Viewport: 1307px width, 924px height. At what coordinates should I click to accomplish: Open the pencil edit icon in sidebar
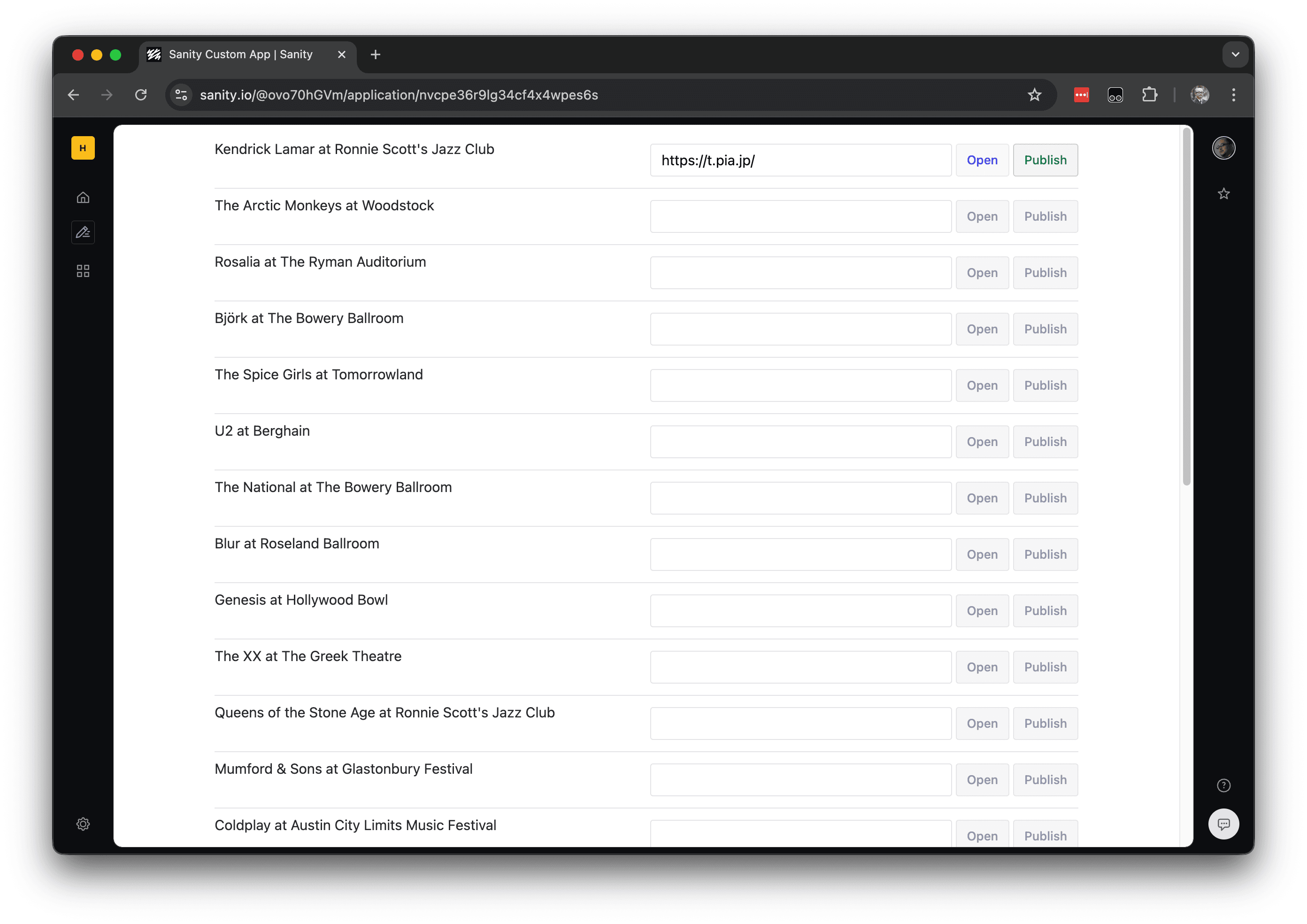[83, 232]
